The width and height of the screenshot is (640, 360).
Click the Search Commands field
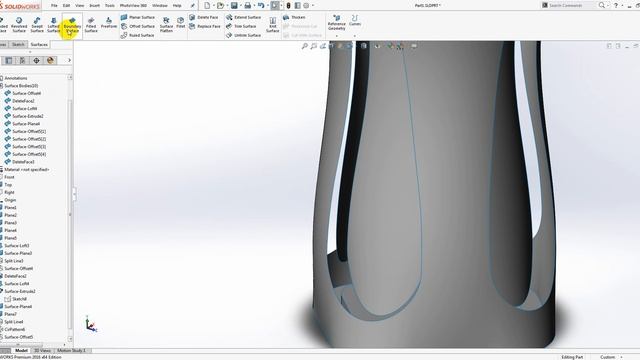coord(570,5)
